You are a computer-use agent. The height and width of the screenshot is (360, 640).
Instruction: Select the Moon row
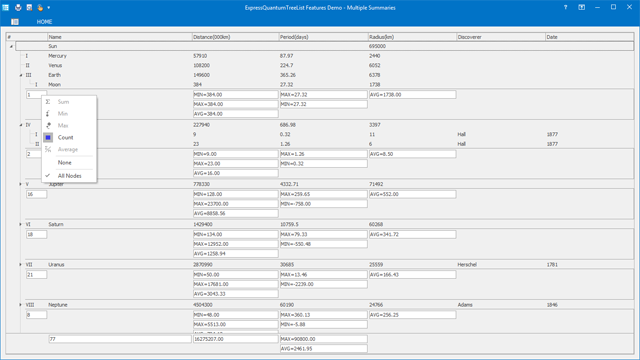[333, 84]
